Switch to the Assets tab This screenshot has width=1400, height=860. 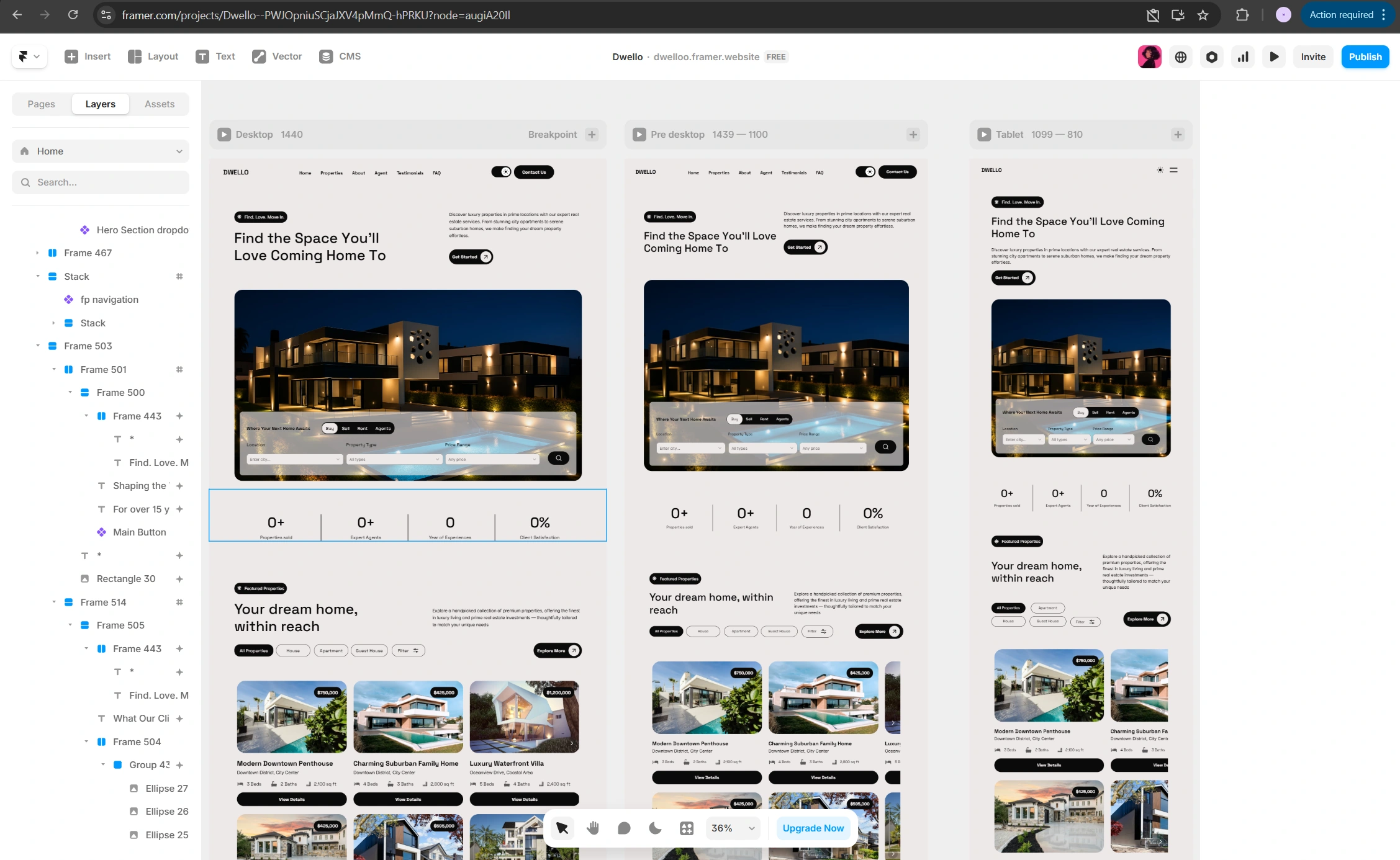point(159,104)
